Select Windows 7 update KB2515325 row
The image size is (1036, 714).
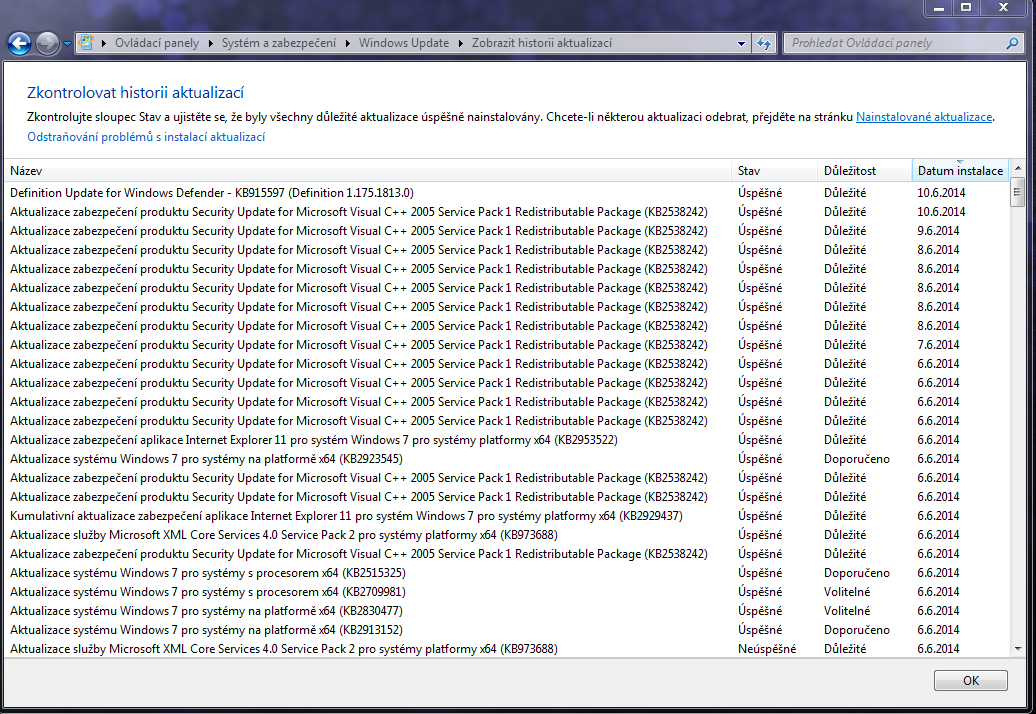[x=506, y=573]
